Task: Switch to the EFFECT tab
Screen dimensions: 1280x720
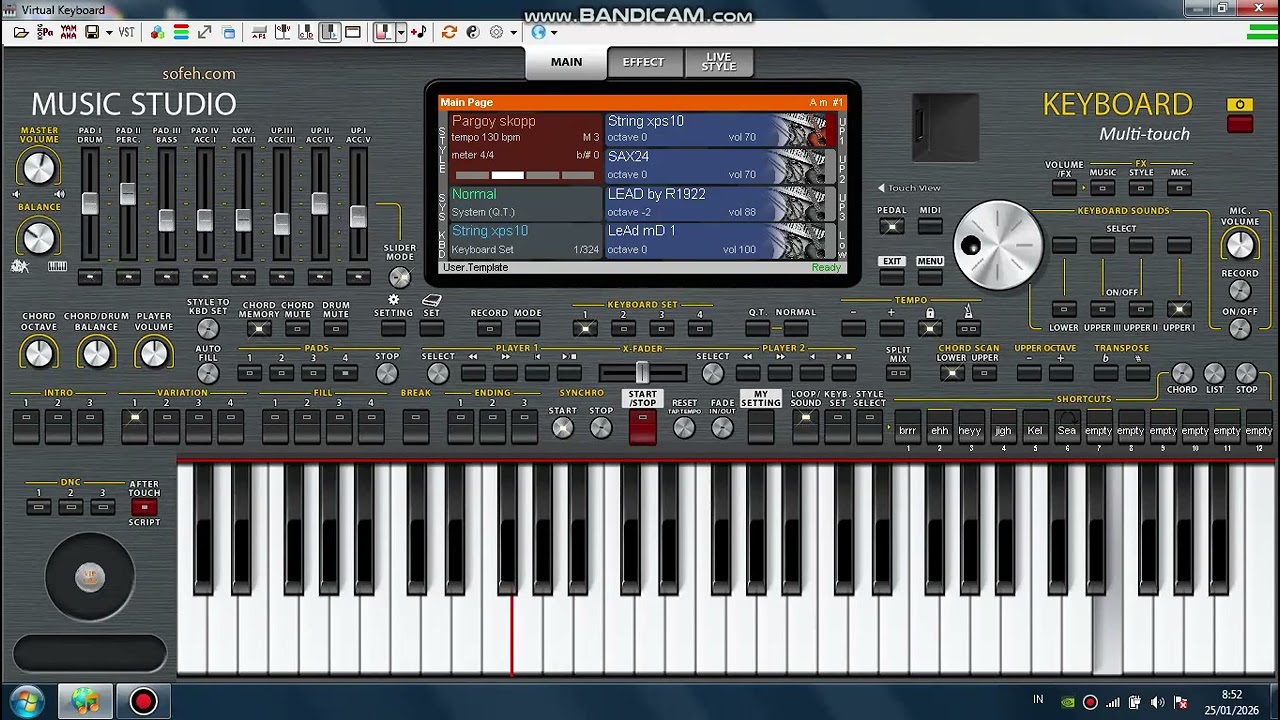Action: tap(643, 62)
